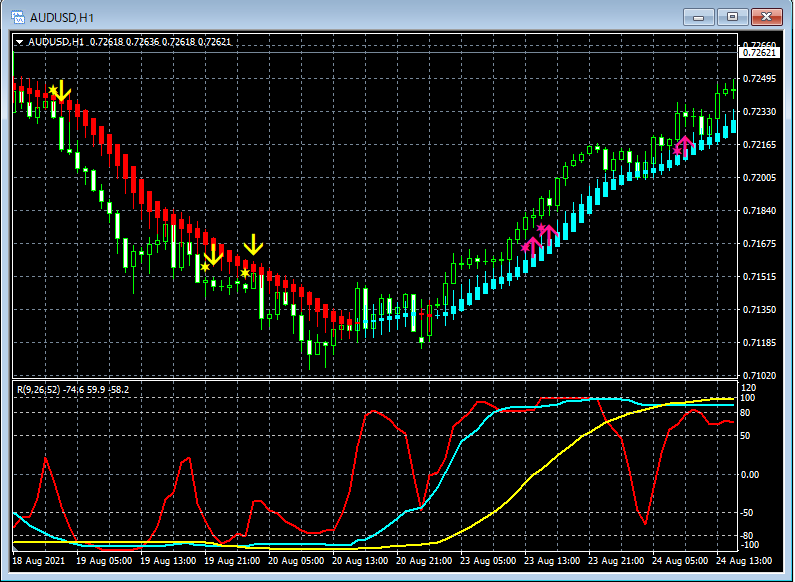Click the topmost magenta up arrow near 24 Aug
The height and width of the screenshot is (582, 795).
click(685, 143)
